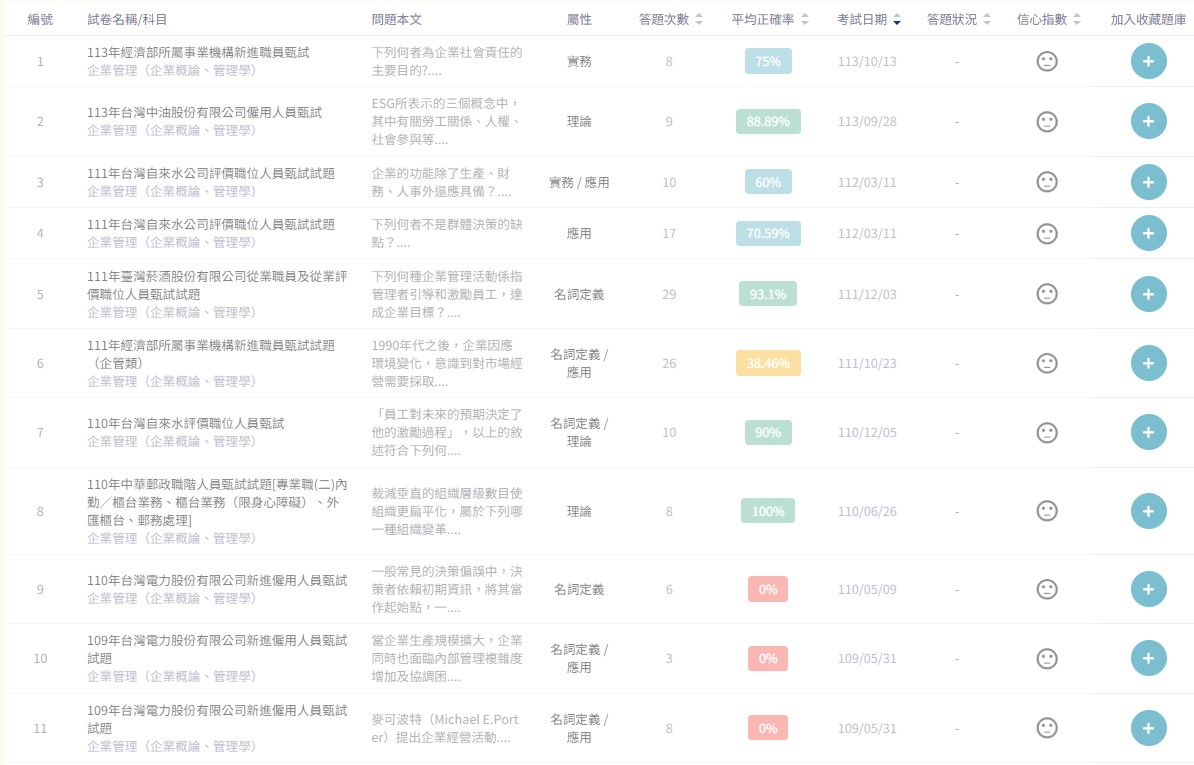Screen dimensions: 1194x765
Task: Set confidence face icon for row 3
Action: coord(1047,182)
